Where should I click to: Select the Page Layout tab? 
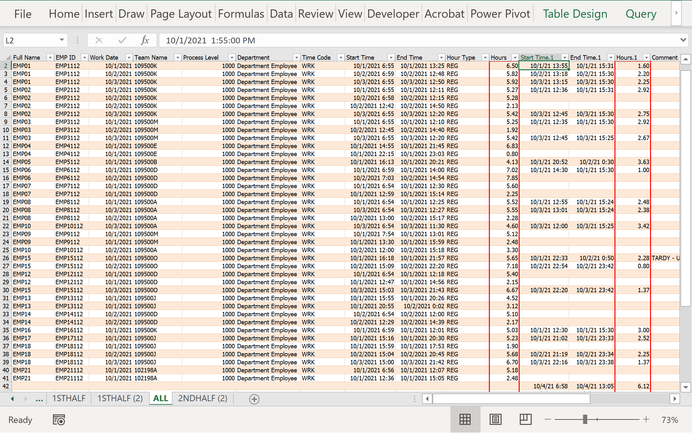[x=181, y=14]
